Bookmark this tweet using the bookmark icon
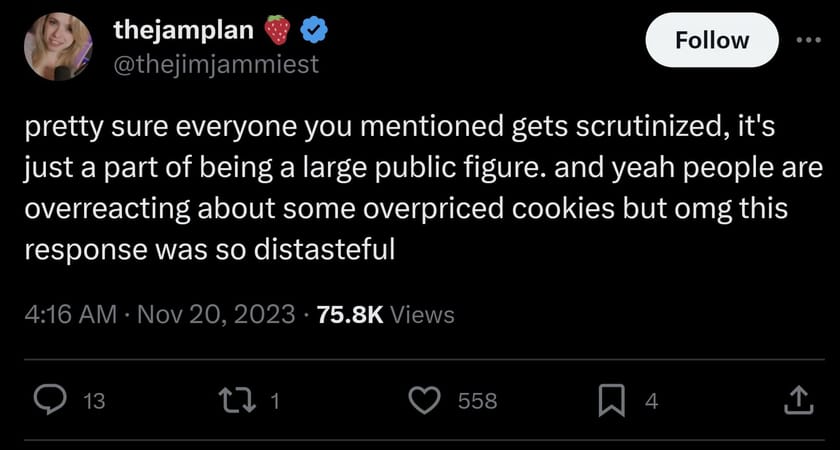 (x=612, y=401)
